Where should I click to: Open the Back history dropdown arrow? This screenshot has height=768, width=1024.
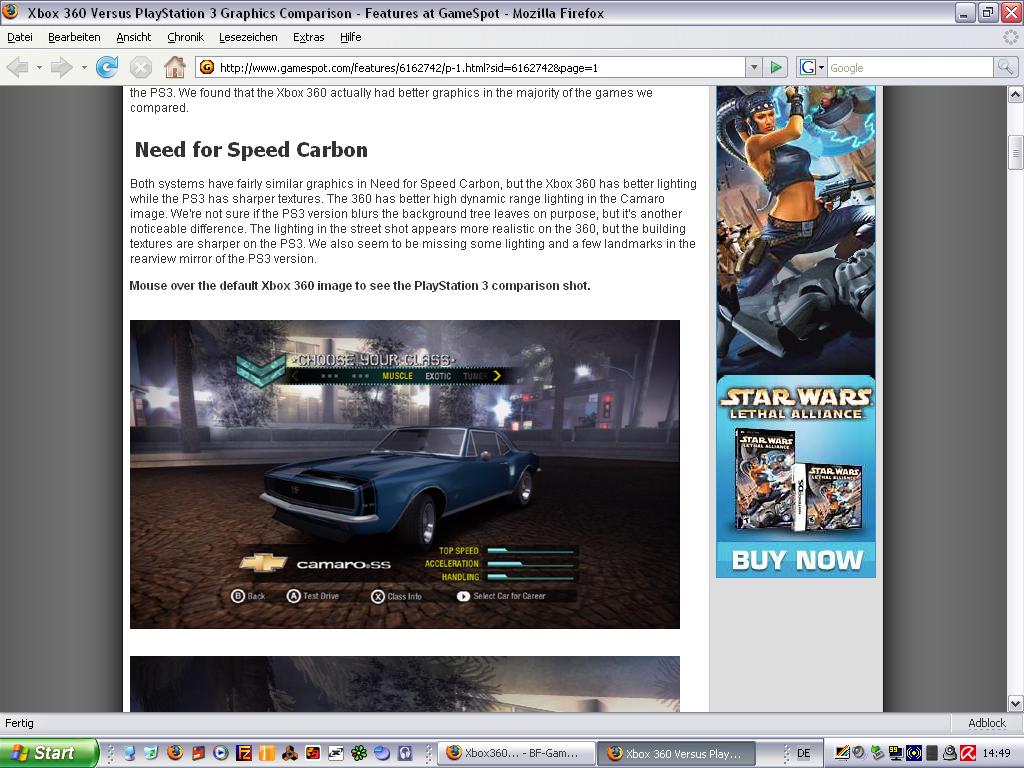tap(39, 67)
